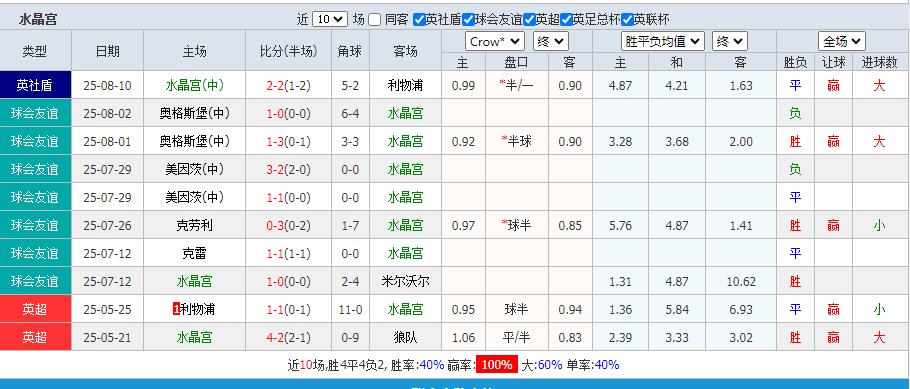Image resolution: width=910 pixels, height=389 pixels.
Task: Click the 10.62 away odds value
Action: (741, 282)
